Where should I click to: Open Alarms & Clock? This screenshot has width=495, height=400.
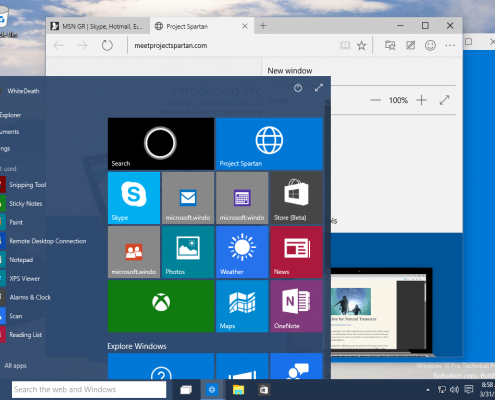(x=26, y=297)
